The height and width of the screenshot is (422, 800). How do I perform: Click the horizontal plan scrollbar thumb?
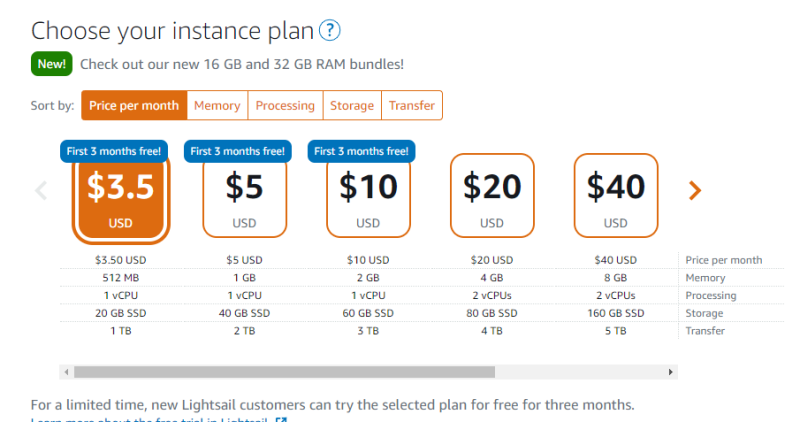(x=285, y=372)
